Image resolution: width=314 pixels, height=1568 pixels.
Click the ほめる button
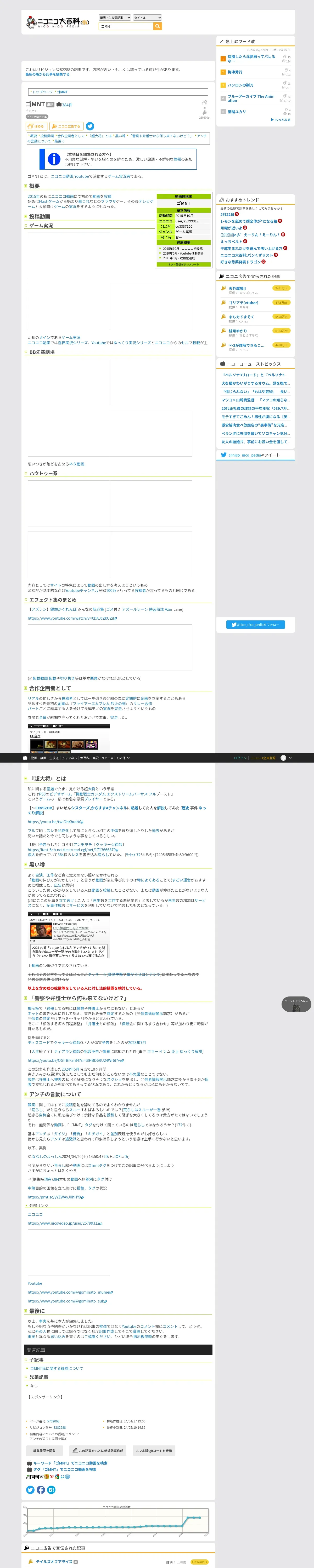pos(37,126)
